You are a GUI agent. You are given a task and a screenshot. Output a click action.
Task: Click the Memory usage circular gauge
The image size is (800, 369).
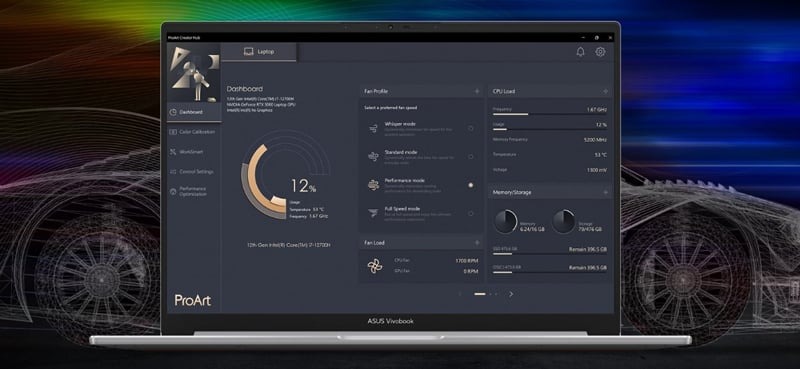(505, 222)
